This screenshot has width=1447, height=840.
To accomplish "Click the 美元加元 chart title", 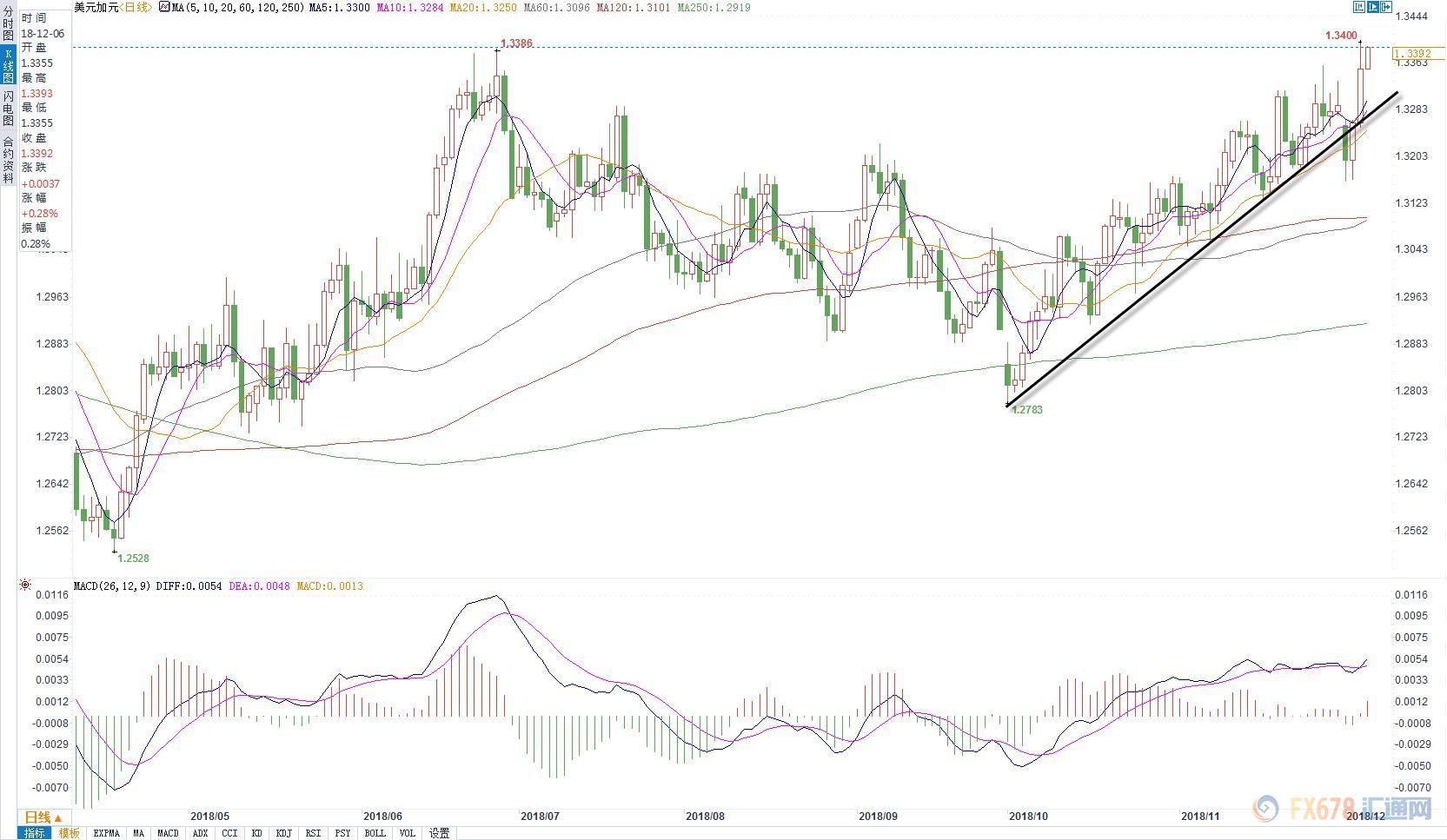I will click(95, 7).
